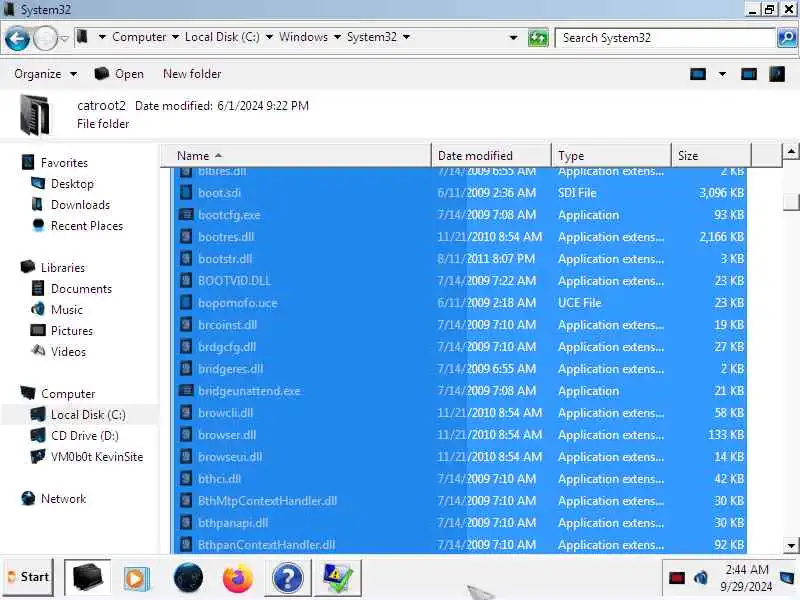Select Pictures library
This screenshot has height=600, width=800.
coord(71,331)
